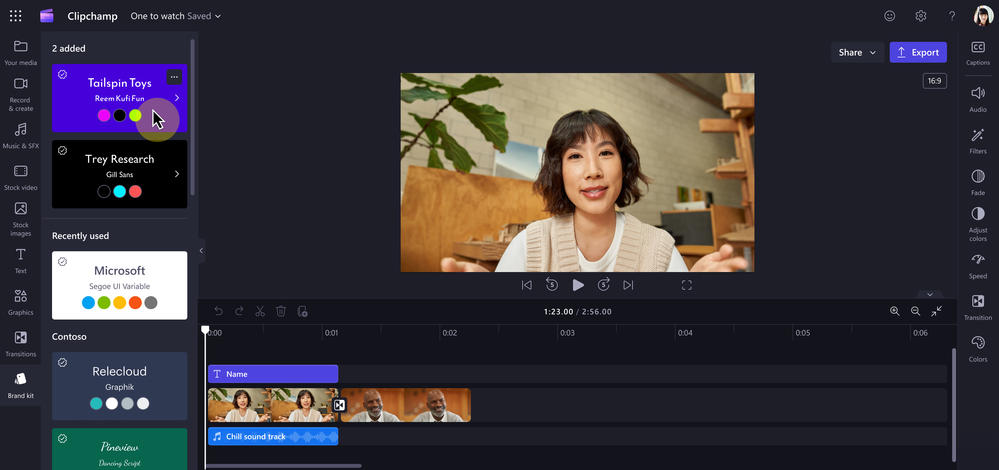The width and height of the screenshot is (999, 470).
Task: Open the Share dropdown
Action: click(857, 52)
